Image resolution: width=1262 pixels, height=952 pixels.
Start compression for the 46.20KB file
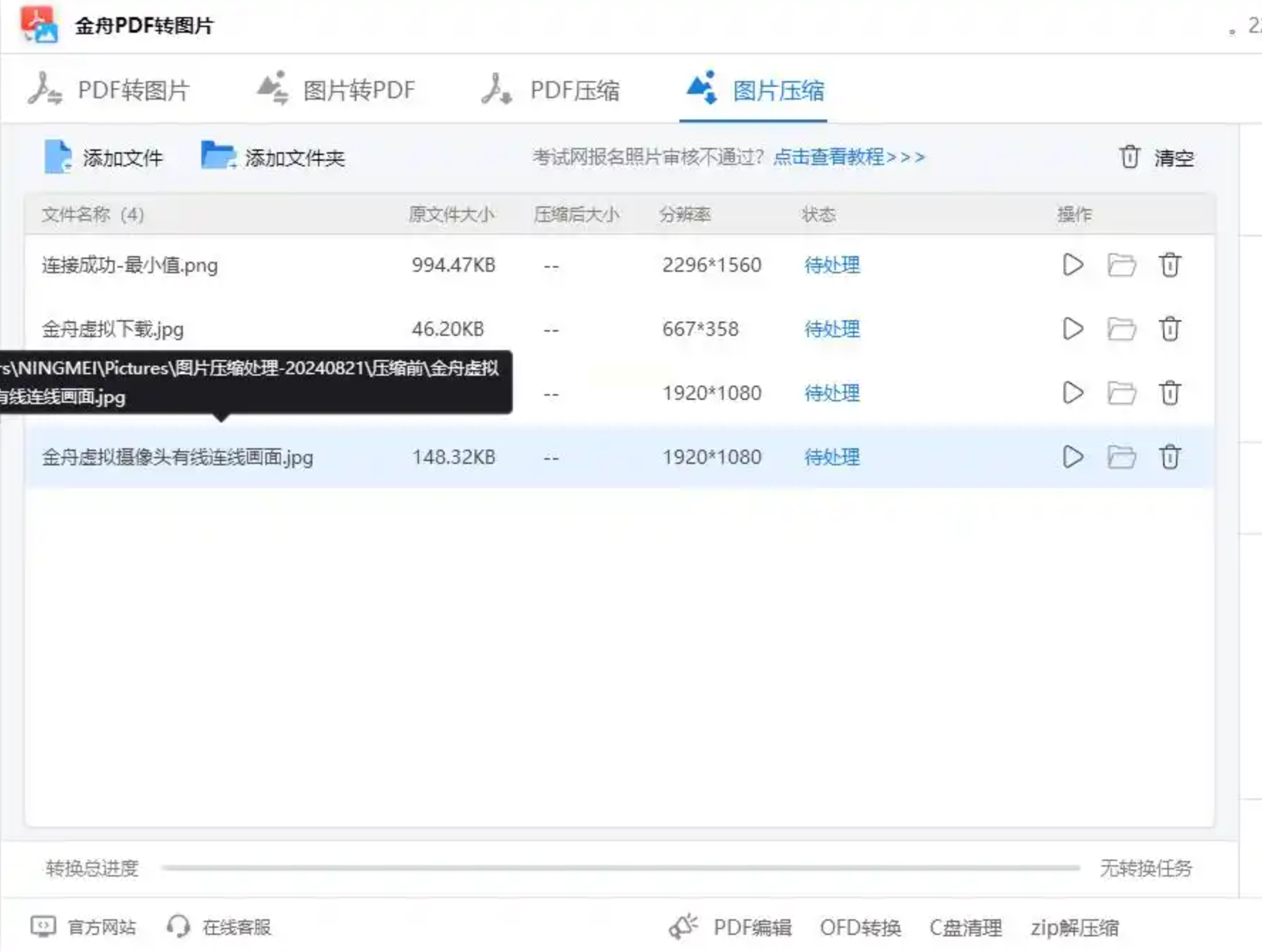click(x=1072, y=329)
